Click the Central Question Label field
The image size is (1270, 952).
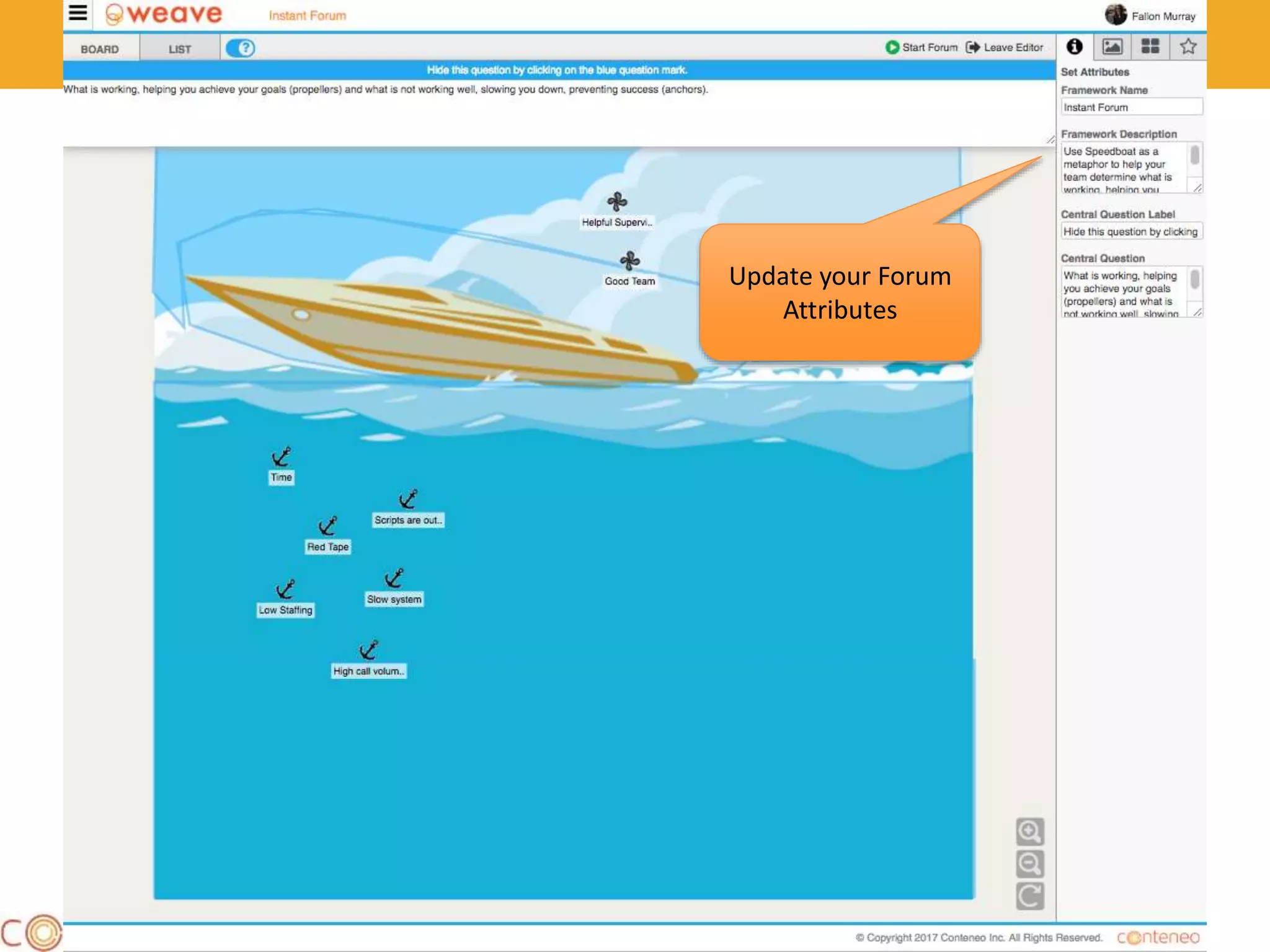(x=1131, y=232)
